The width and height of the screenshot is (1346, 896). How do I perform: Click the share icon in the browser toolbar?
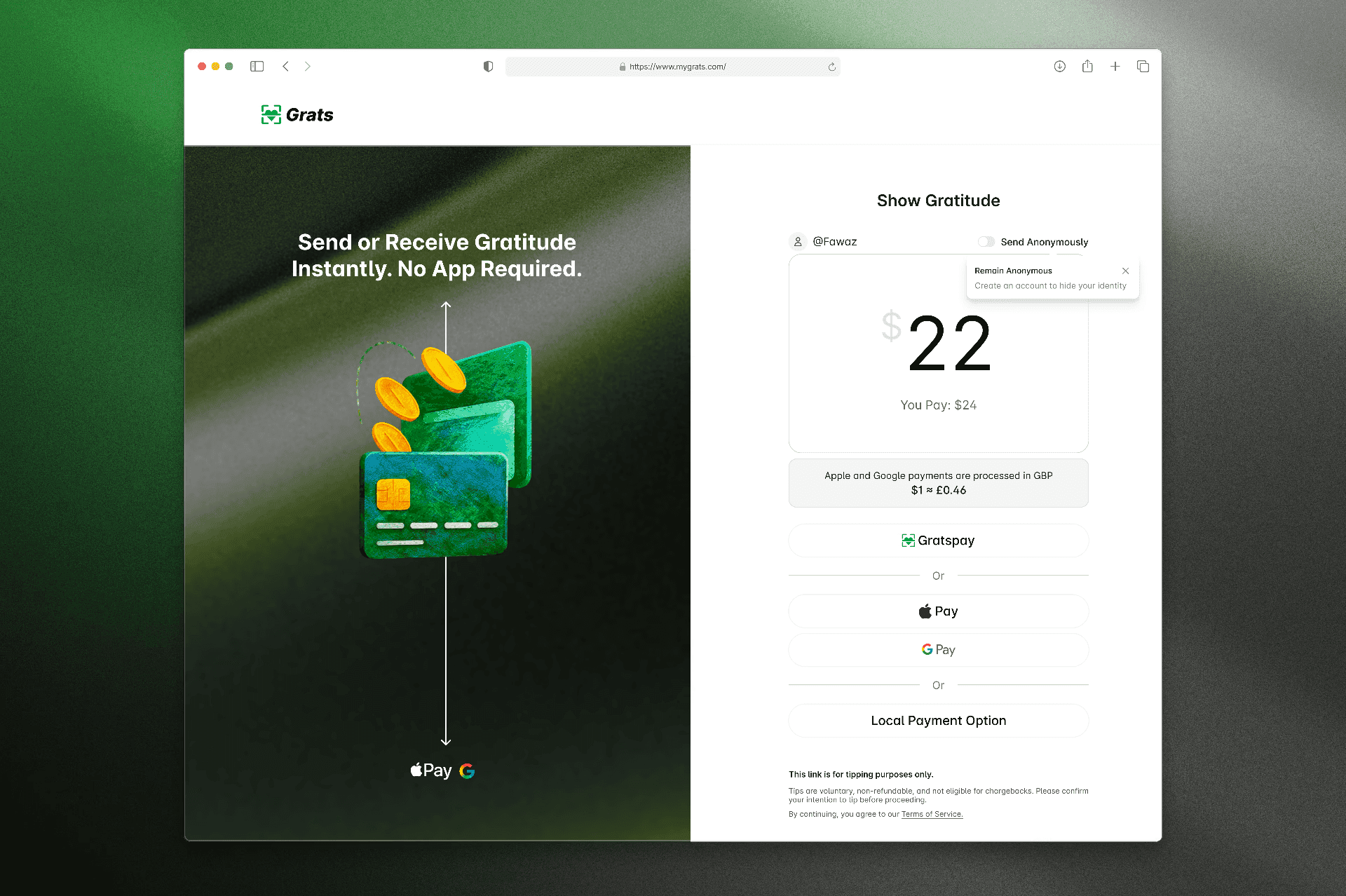pyautogui.click(x=1087, y=67)
